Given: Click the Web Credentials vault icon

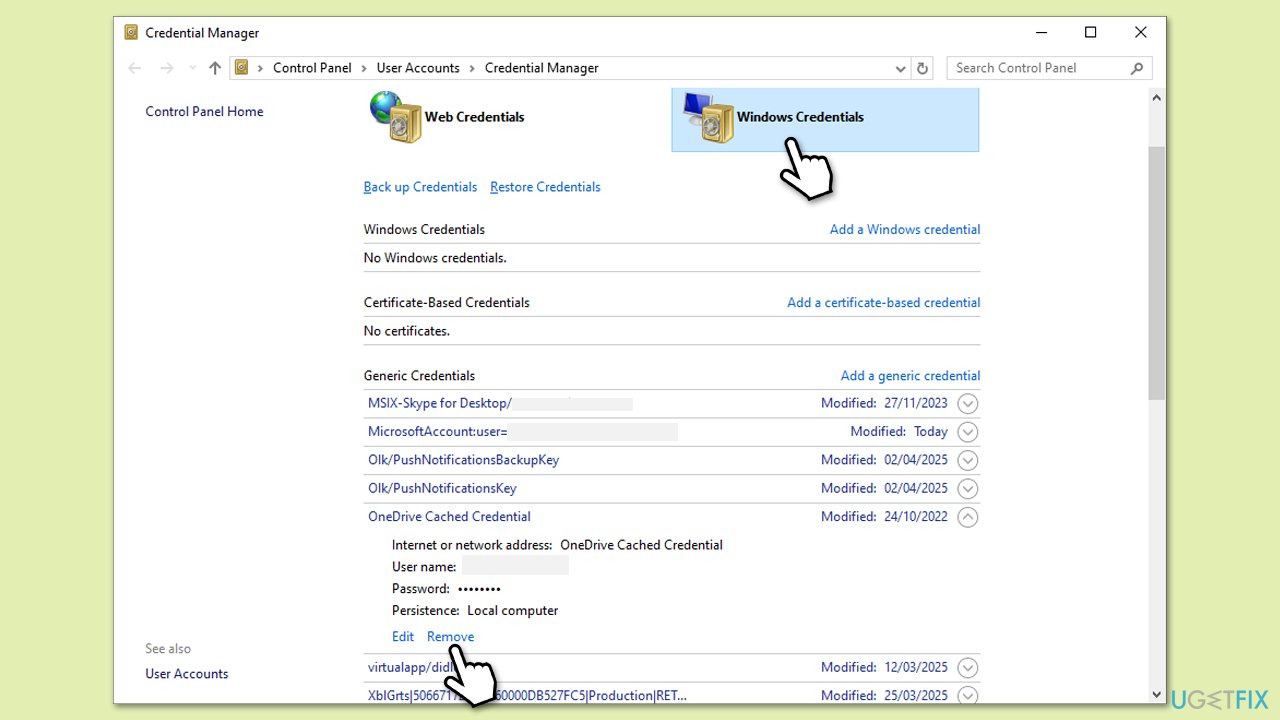Looking at the screenshot, I should (393, 117).
